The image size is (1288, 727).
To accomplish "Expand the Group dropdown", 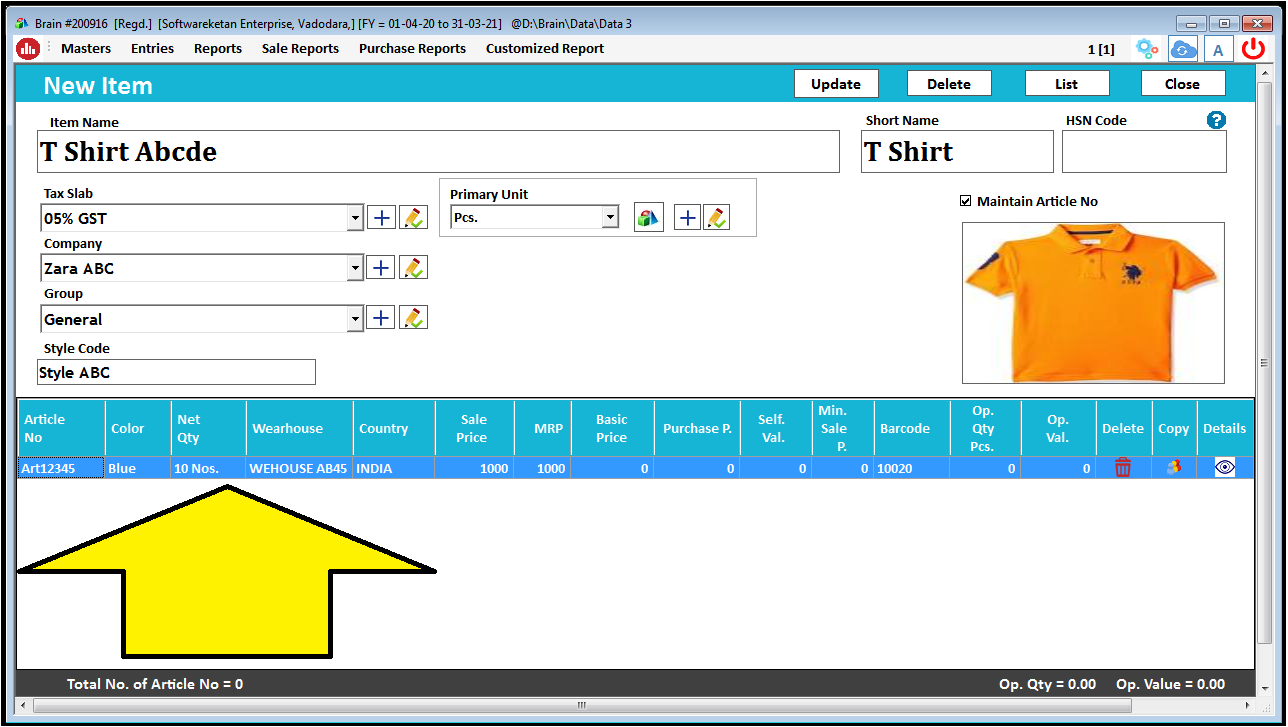I will click(x=355, y=317).
